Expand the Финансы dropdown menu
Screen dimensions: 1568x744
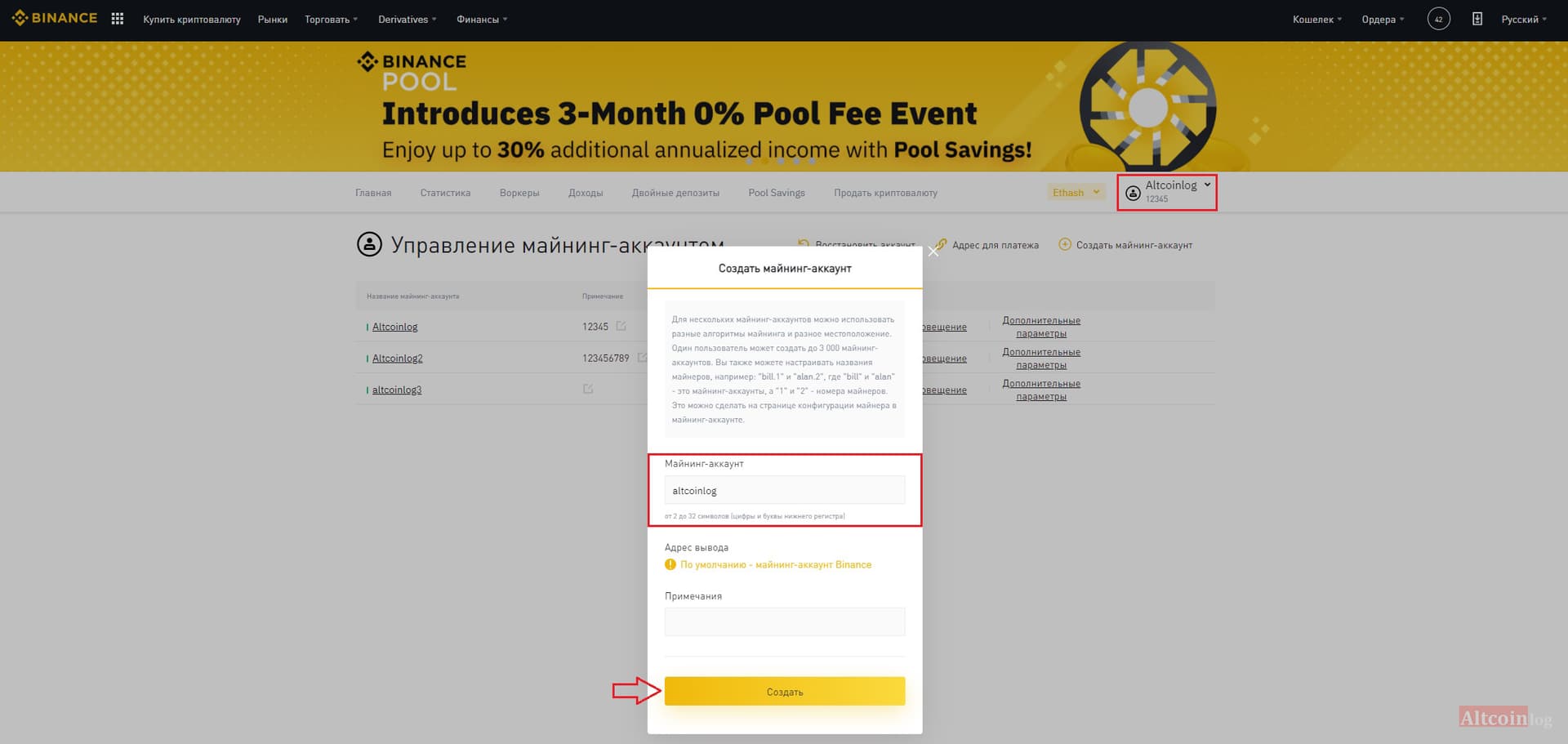point(482,20)
